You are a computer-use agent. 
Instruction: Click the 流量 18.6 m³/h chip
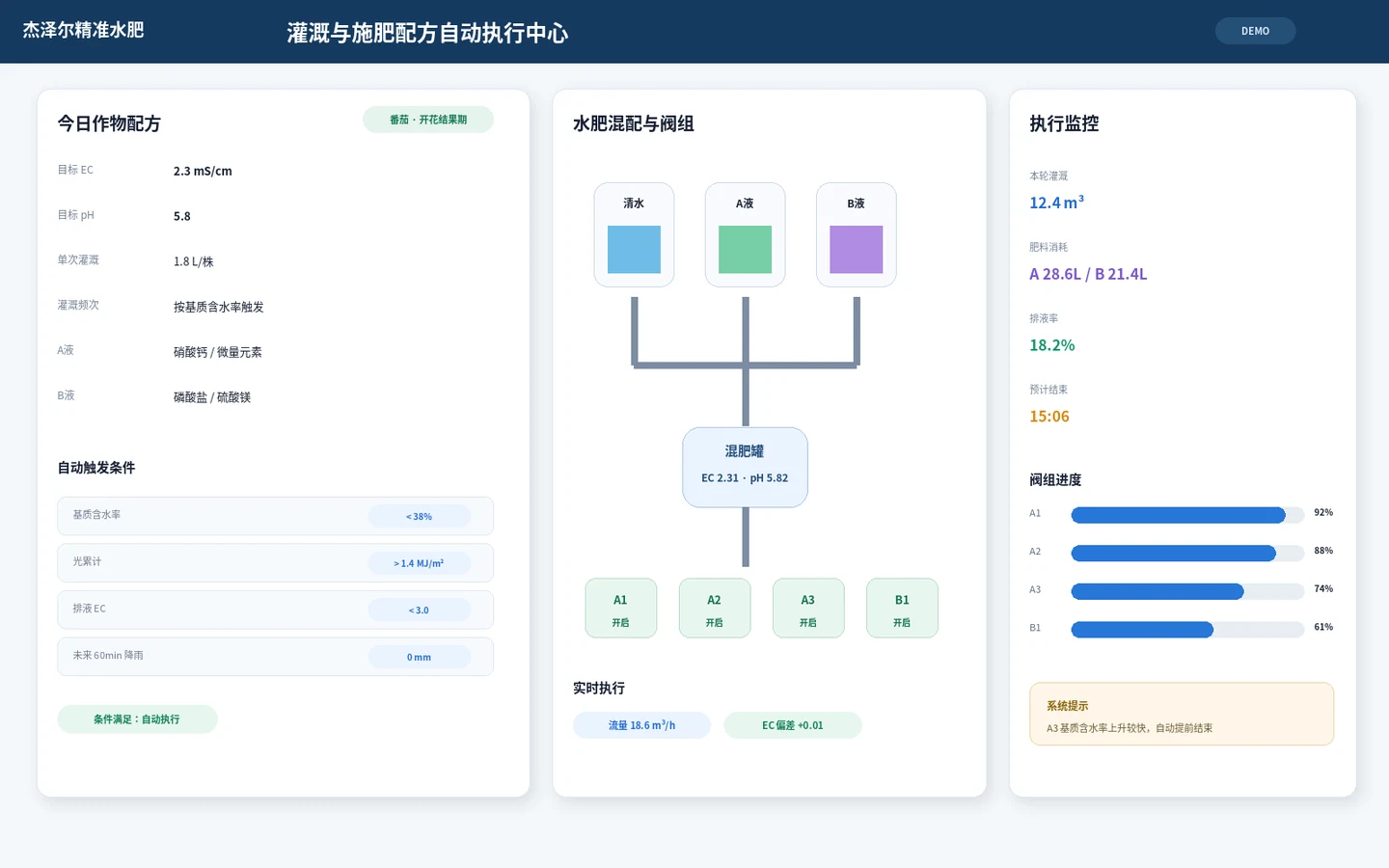pos(641,725)
